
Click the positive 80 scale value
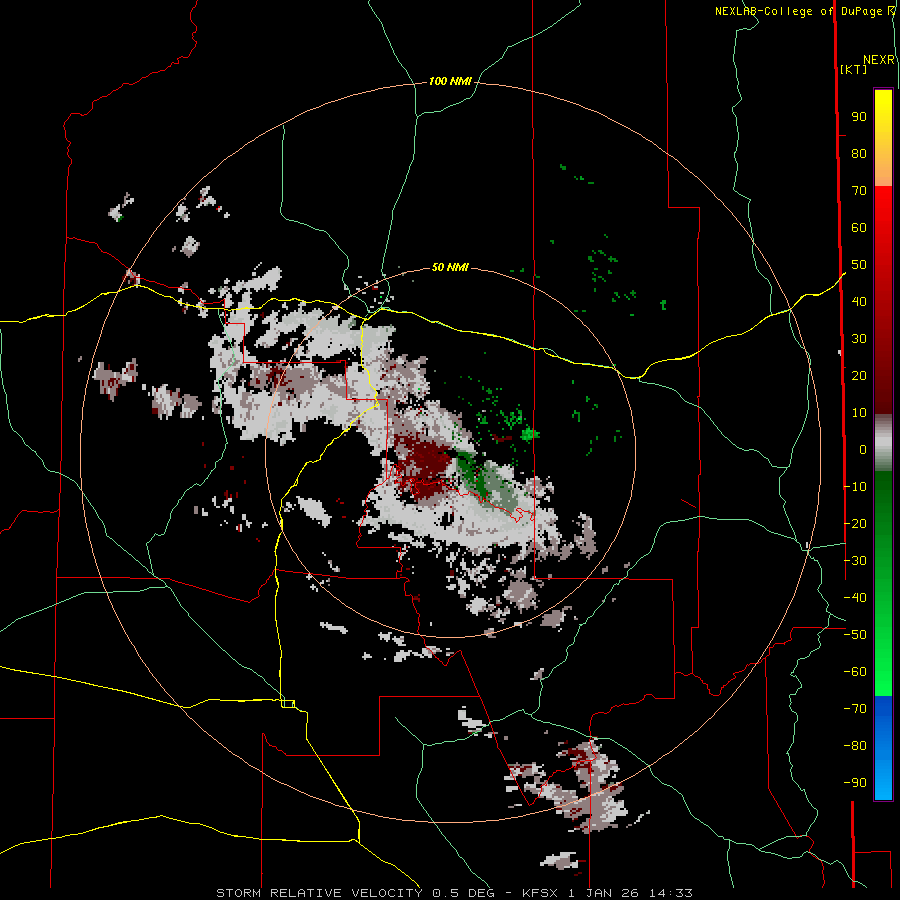coord(859,154)
